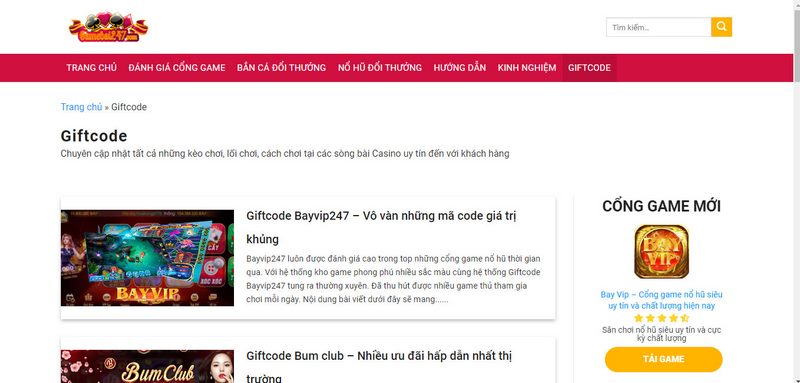Click the Gamebai247 site logo

click(x=109, y=27)
